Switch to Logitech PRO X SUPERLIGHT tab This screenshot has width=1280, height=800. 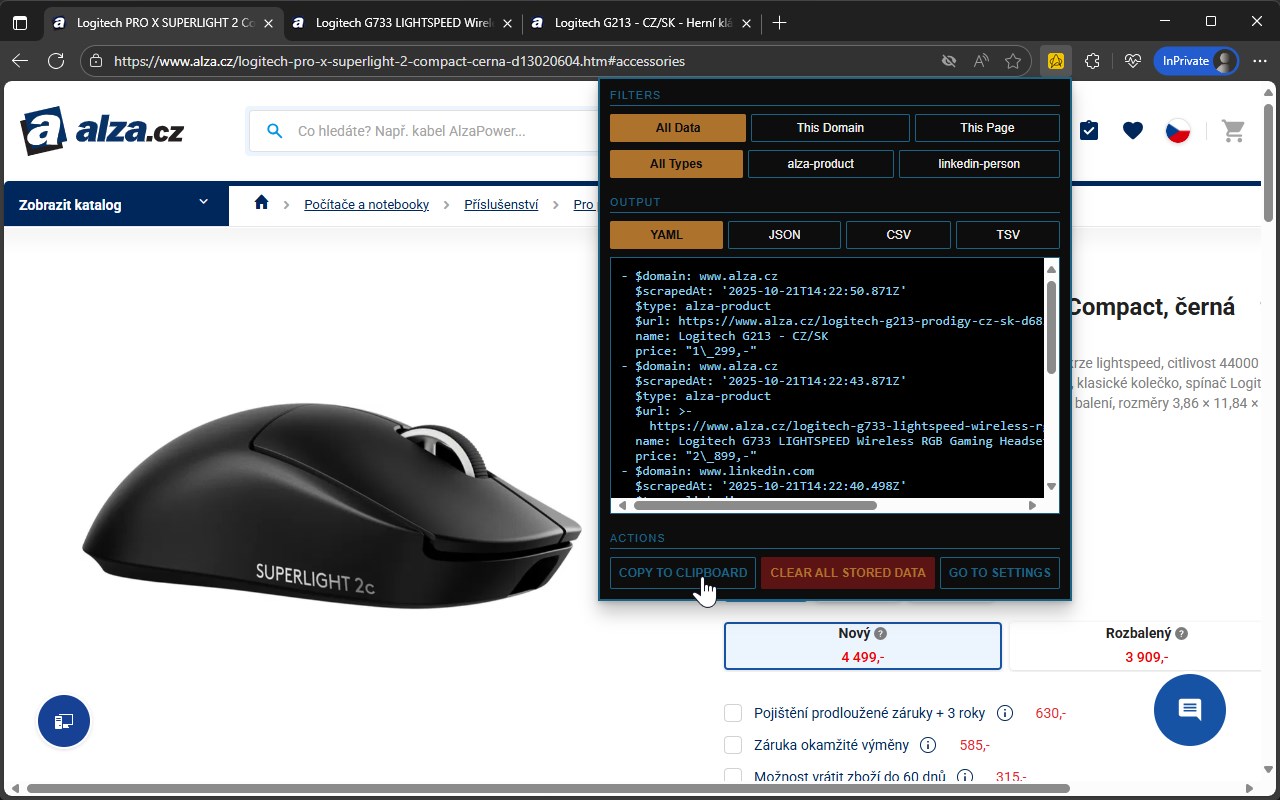(163, 22)
